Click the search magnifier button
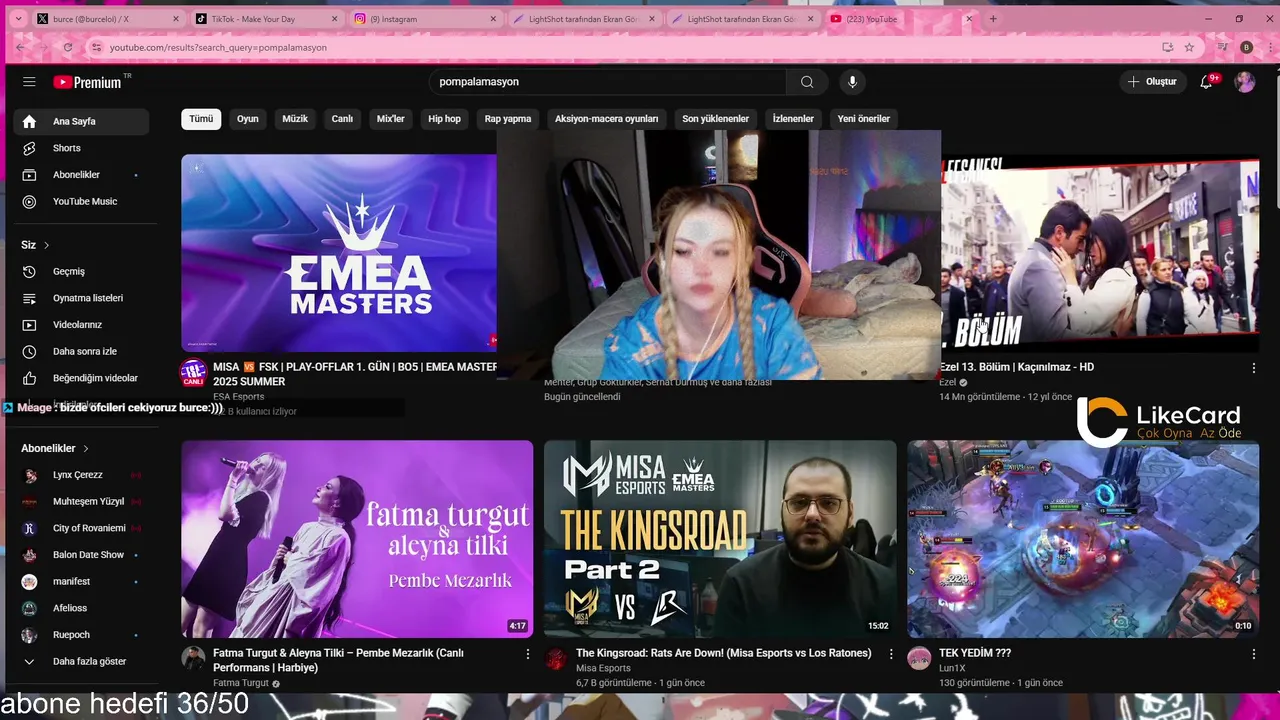Screen dimensions: 1280x720 pyautogui.click(x=807, y=82)
